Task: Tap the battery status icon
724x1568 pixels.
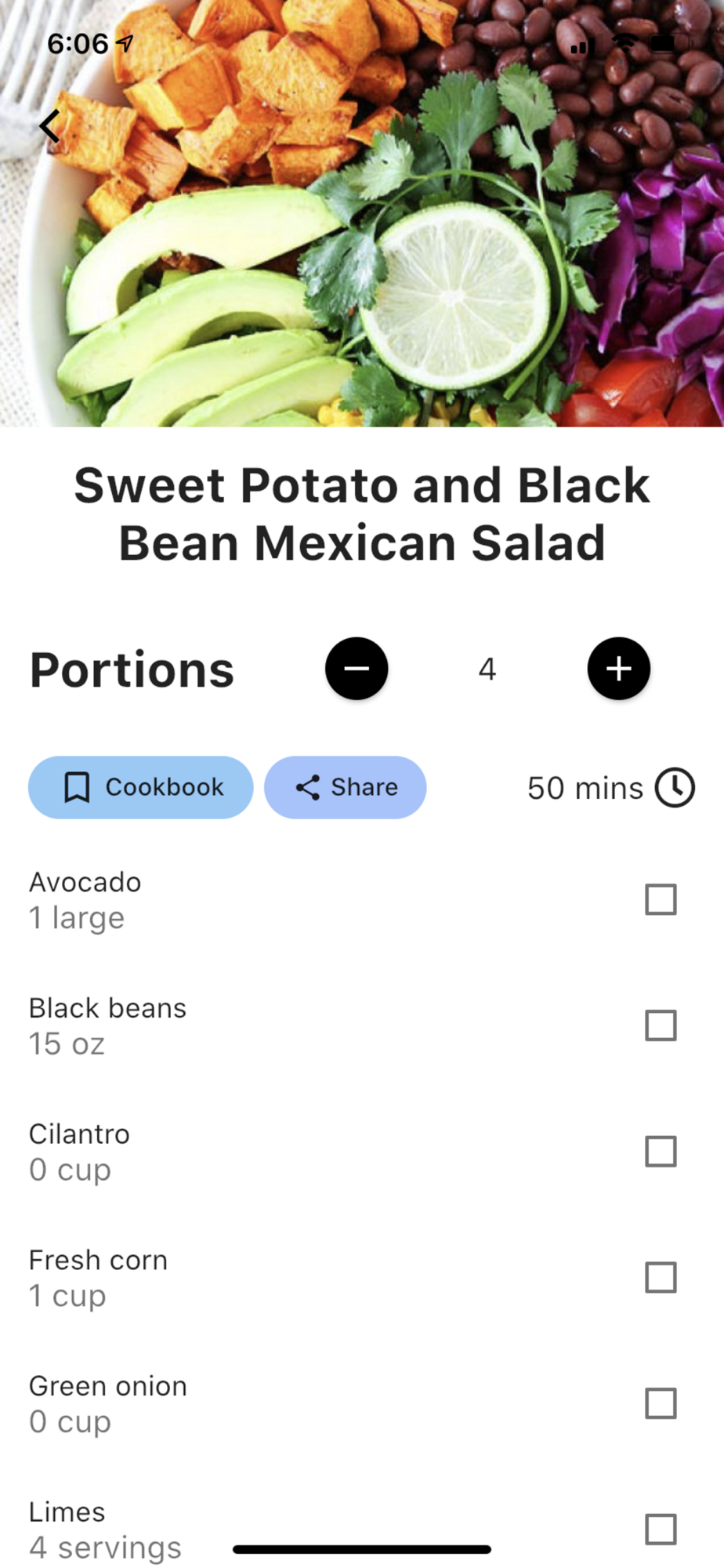Action: click(667, 43)
